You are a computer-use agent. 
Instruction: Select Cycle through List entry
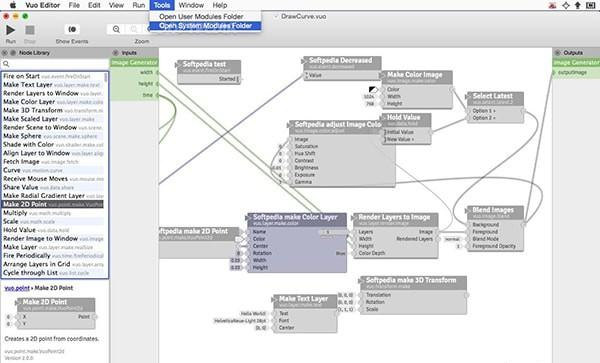(x=53, y=273)
